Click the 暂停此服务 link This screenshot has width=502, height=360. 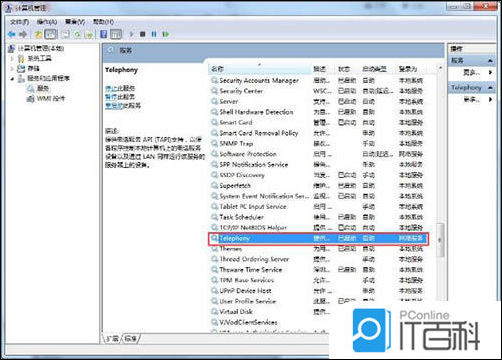(120, 97)
